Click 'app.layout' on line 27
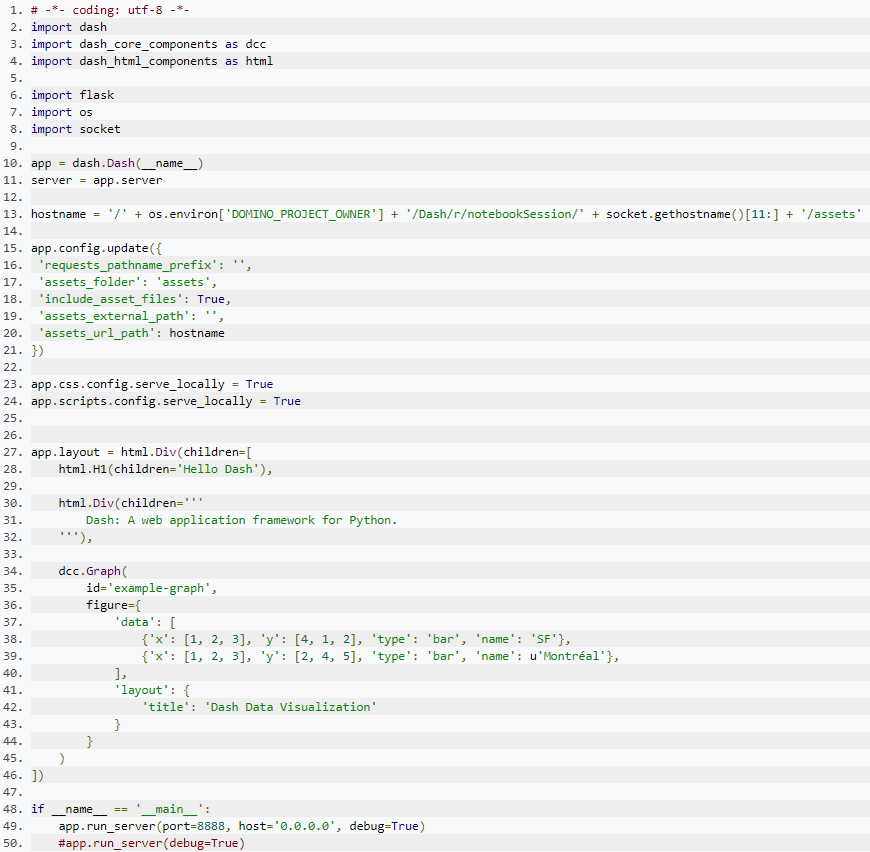The width and height of the screenshot is (870, 852). click(x=65, y=452)
